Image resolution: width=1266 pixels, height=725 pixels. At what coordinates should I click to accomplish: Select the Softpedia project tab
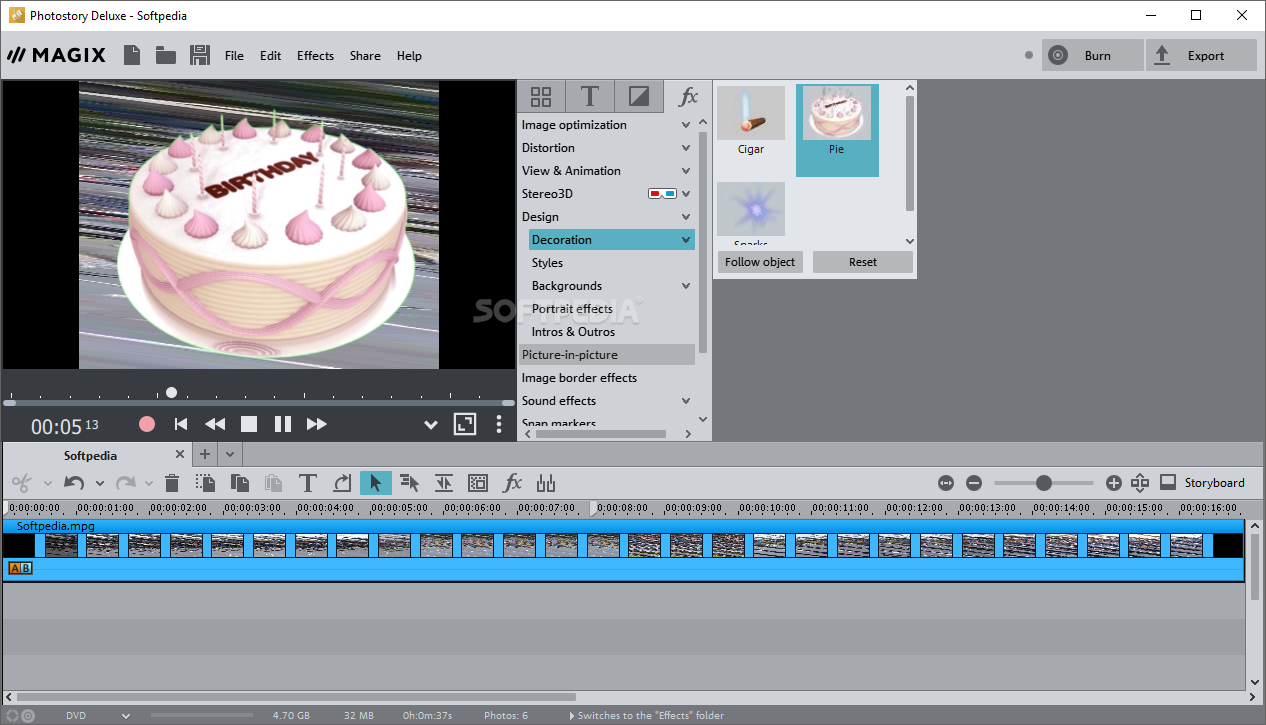pyautogui.click(x=90, y=455)
